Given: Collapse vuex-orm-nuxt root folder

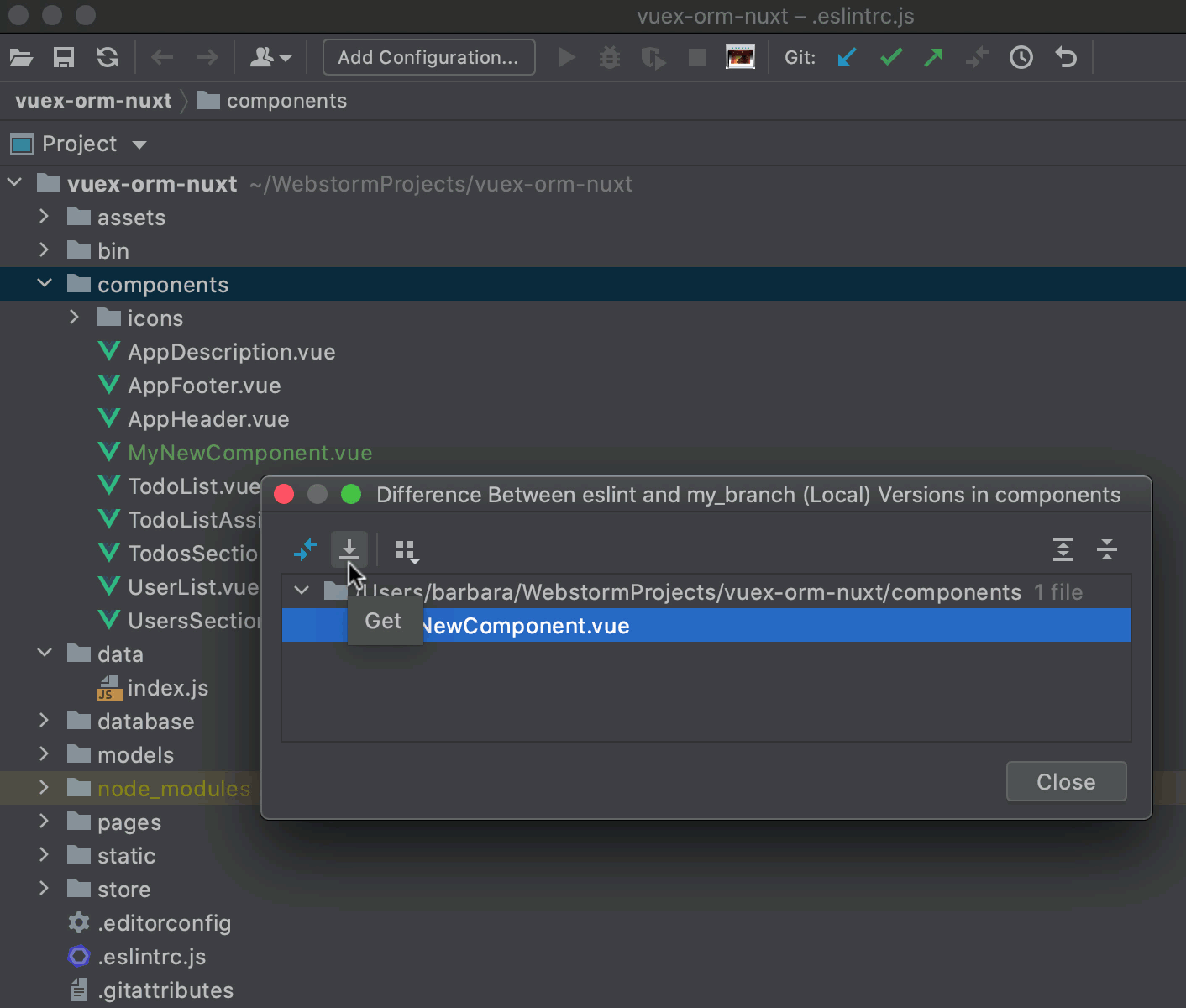Looking at the screenshot, I should pos(15,183).
